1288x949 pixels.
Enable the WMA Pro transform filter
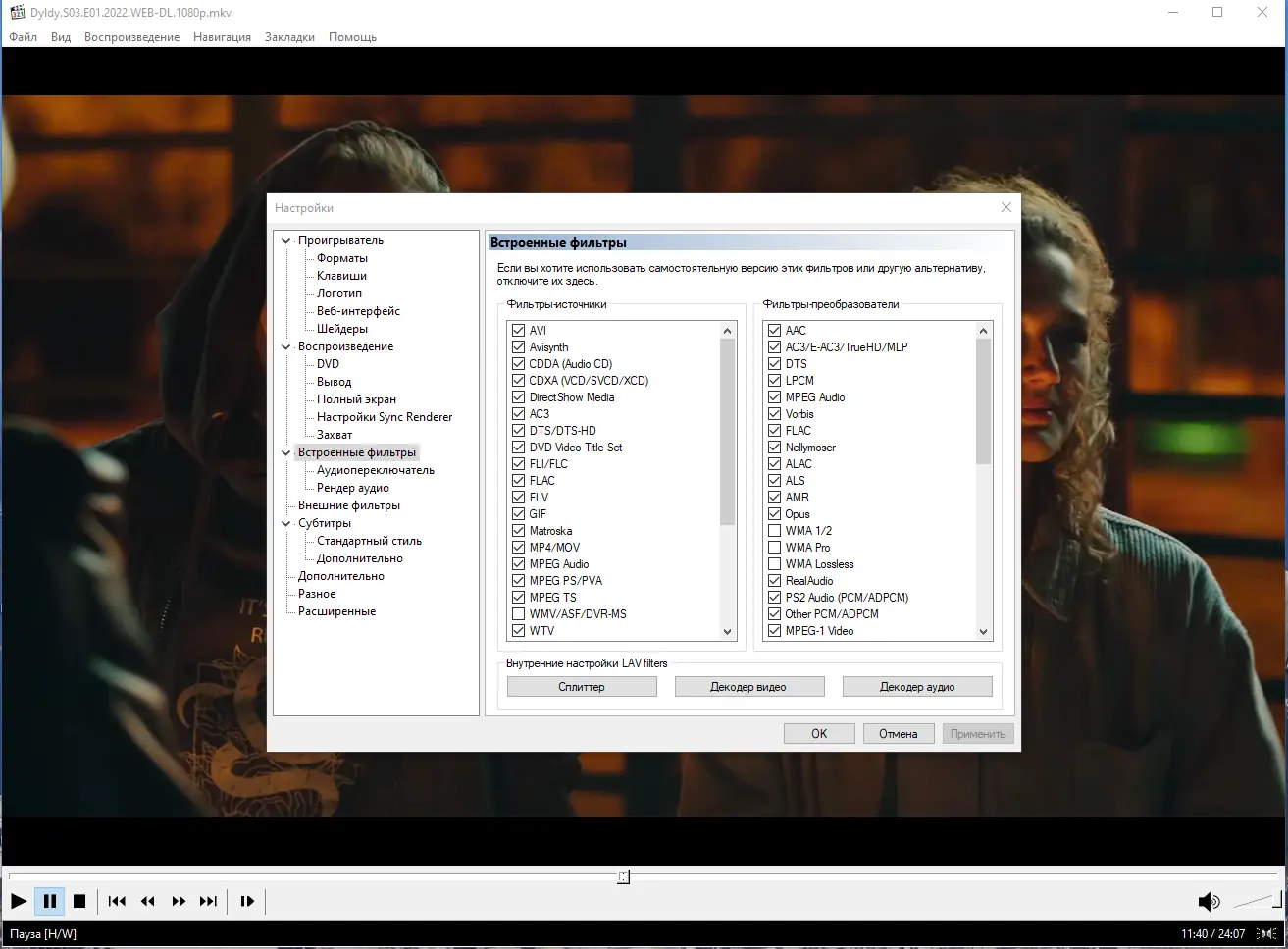click(x=774, y=548)
